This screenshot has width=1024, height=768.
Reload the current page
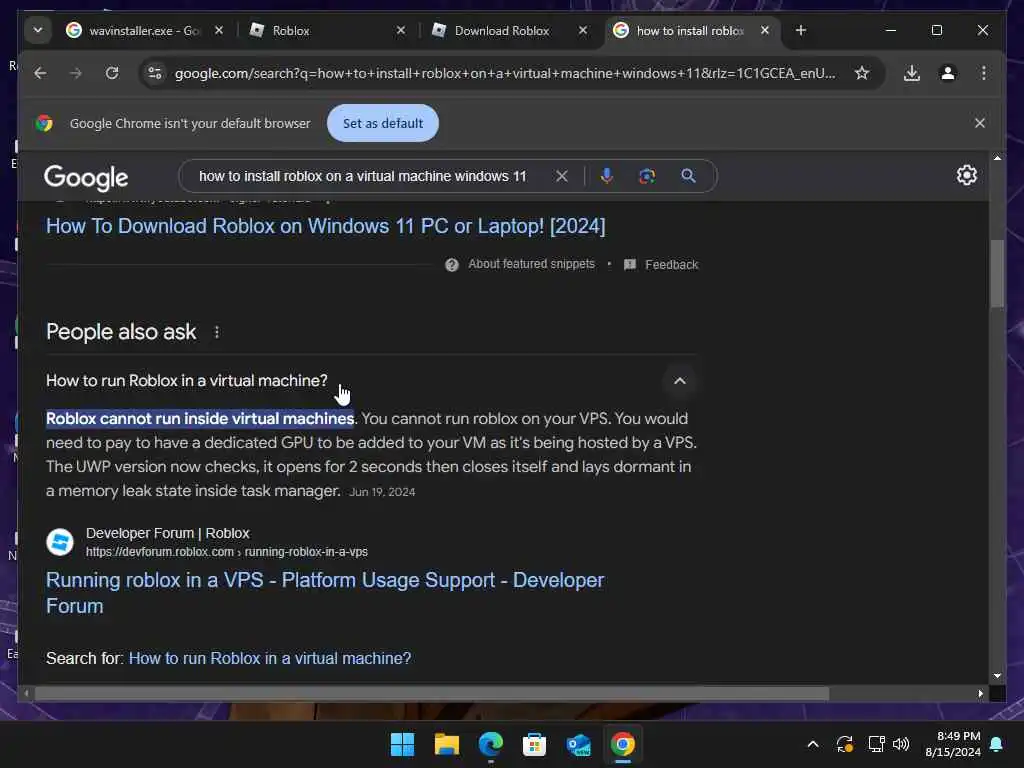point(112,73)
